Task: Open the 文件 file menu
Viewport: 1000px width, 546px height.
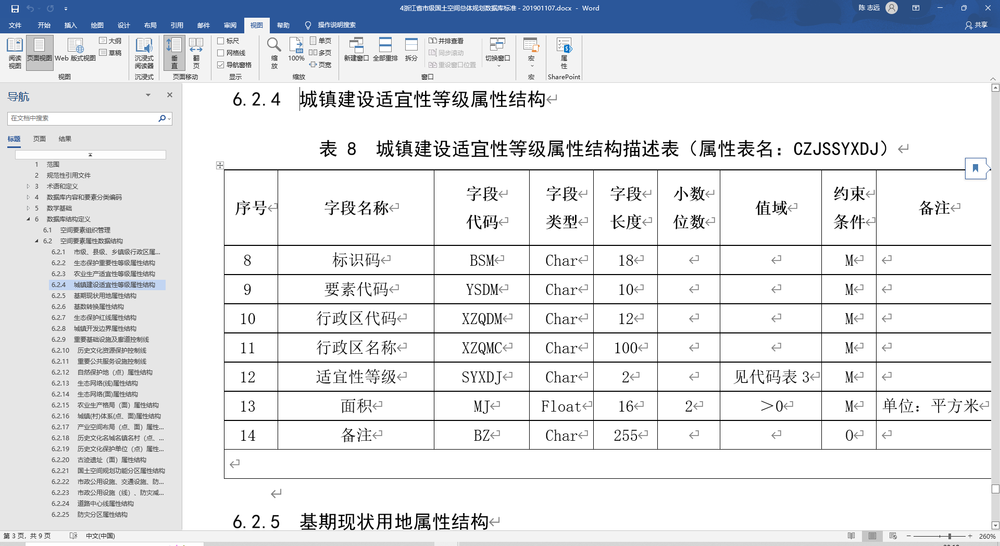Action: [15, 26]
